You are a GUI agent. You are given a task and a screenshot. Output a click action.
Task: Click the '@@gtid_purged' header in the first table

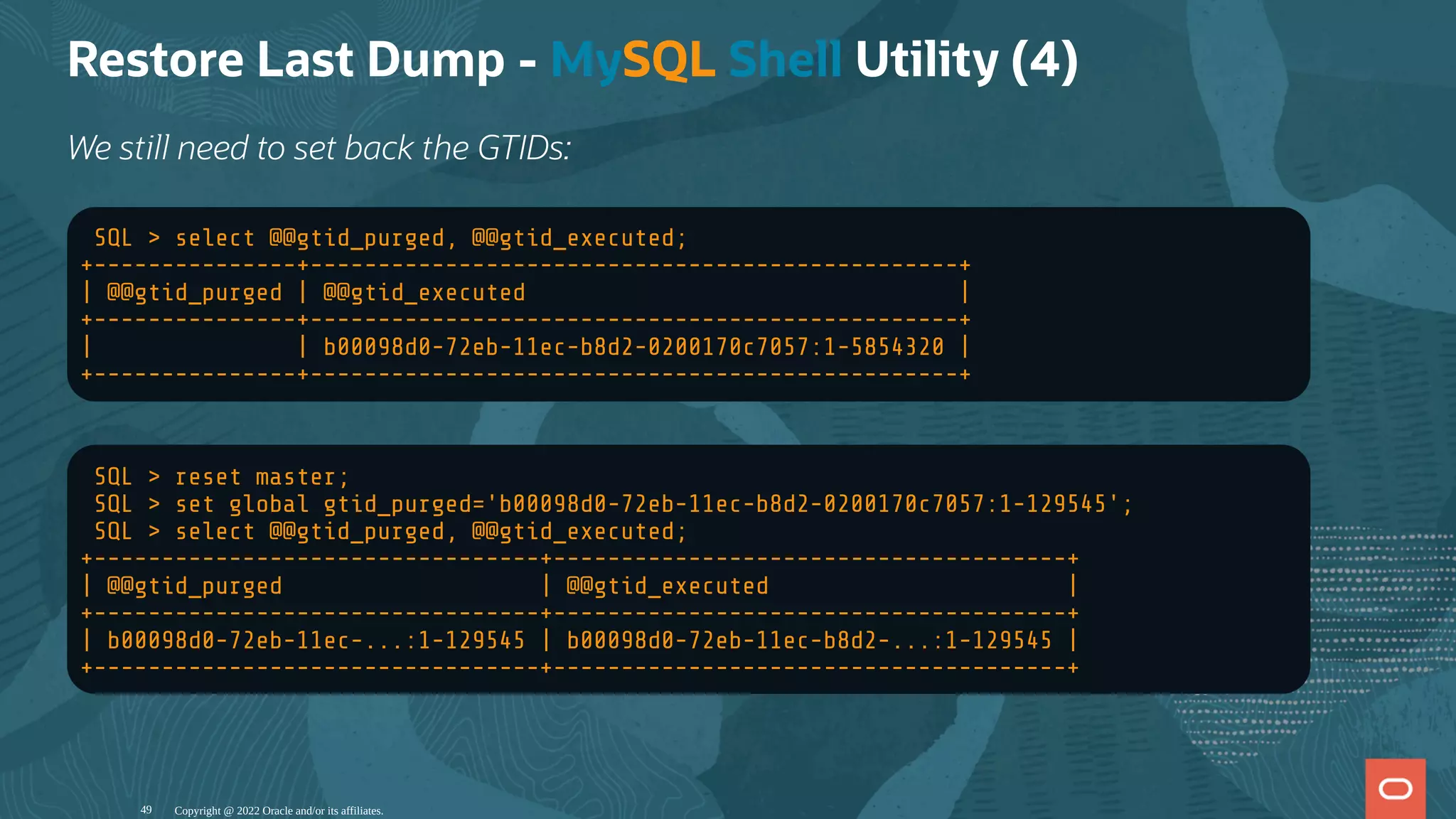coord(194,293)
